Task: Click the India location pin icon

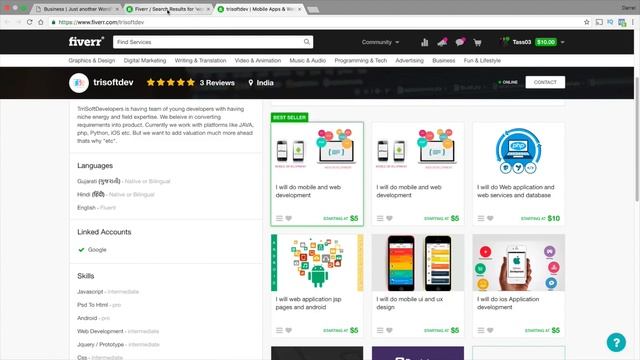Action: 251,83
